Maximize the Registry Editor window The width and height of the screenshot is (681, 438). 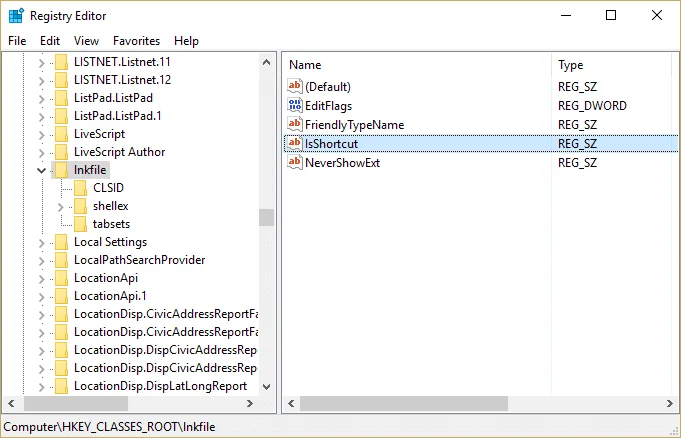point(611,16)
